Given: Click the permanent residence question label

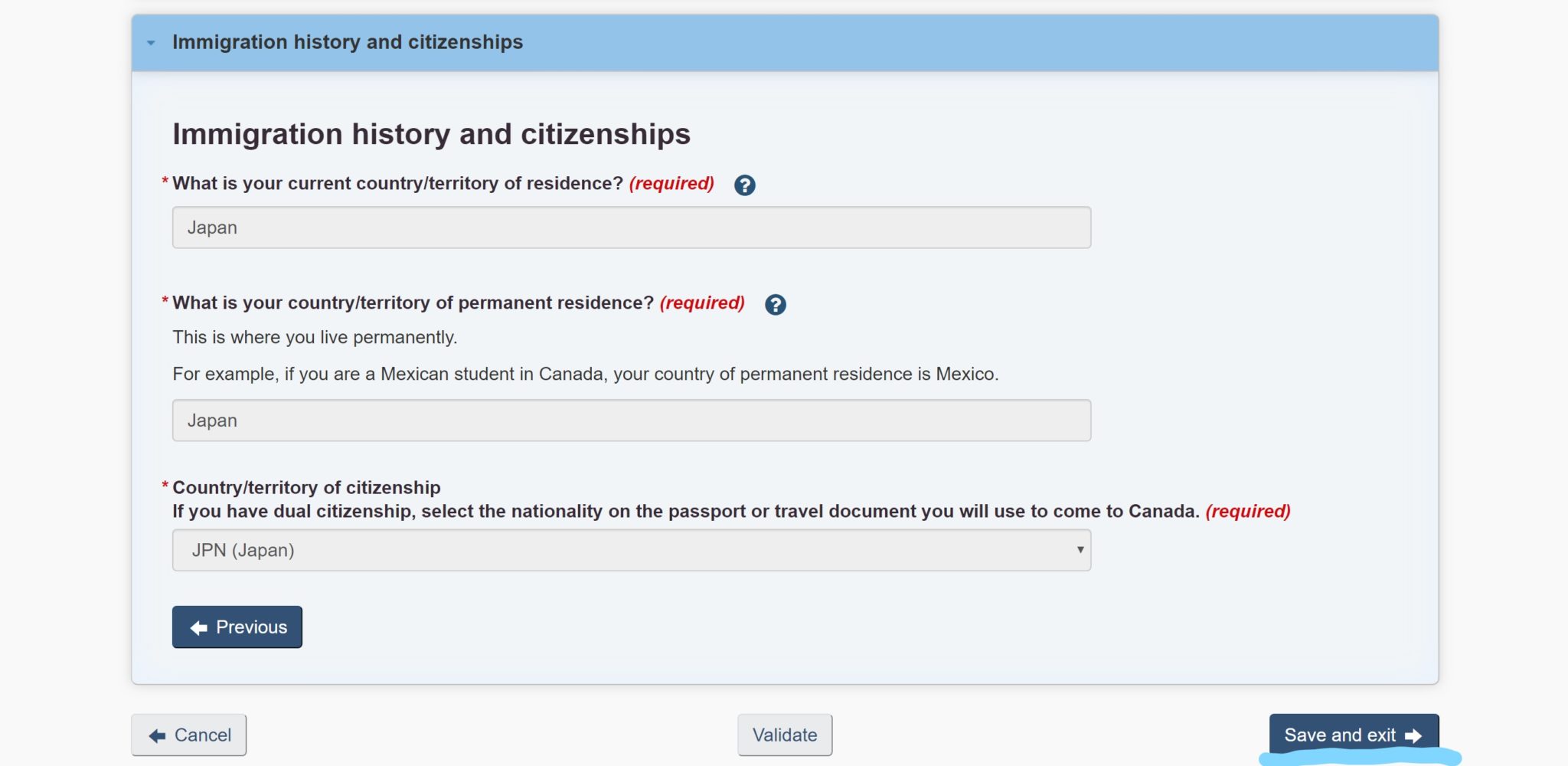Looking at the screenshot, I should pos(413,303).
